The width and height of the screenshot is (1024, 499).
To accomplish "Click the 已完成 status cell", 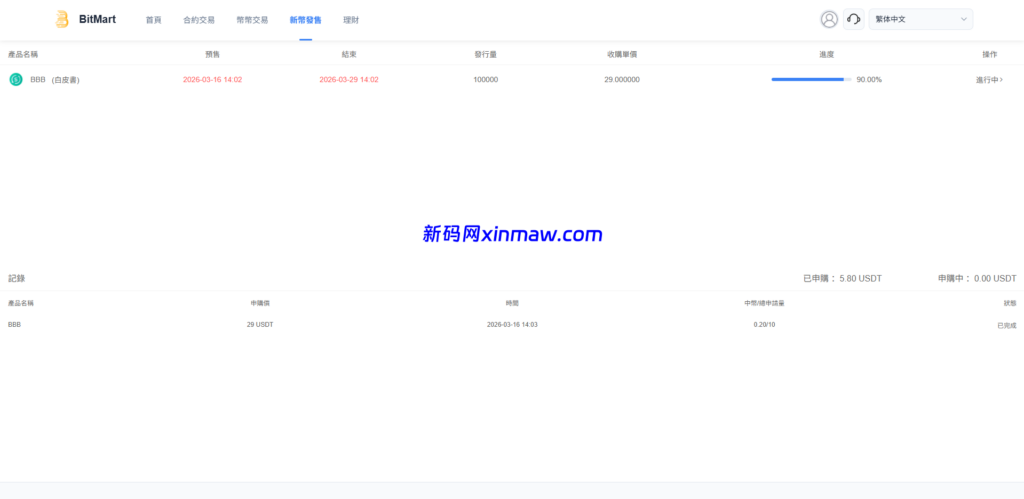I will [x=1006, y=325].
